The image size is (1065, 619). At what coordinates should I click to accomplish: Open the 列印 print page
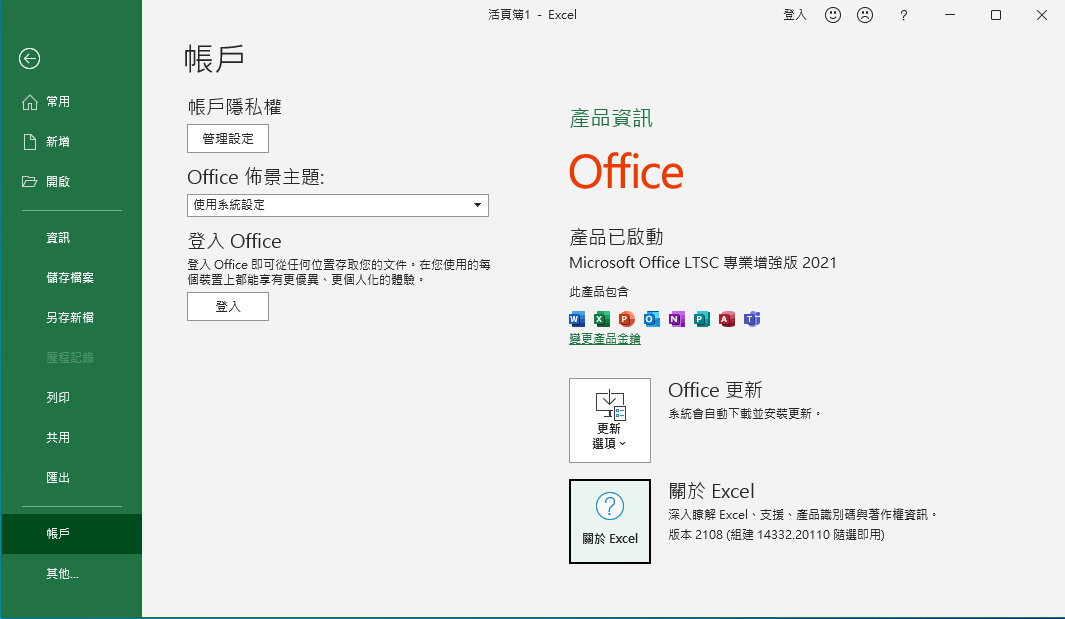tap(71, 397)
